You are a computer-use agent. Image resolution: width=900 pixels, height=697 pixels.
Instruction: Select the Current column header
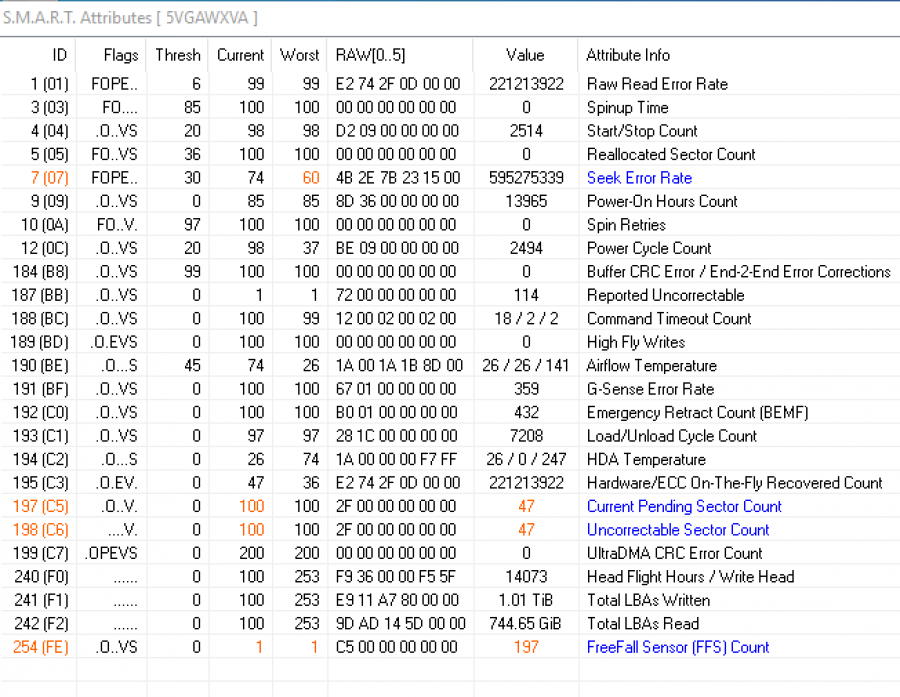pyautogui.click(x=241, y=55)
